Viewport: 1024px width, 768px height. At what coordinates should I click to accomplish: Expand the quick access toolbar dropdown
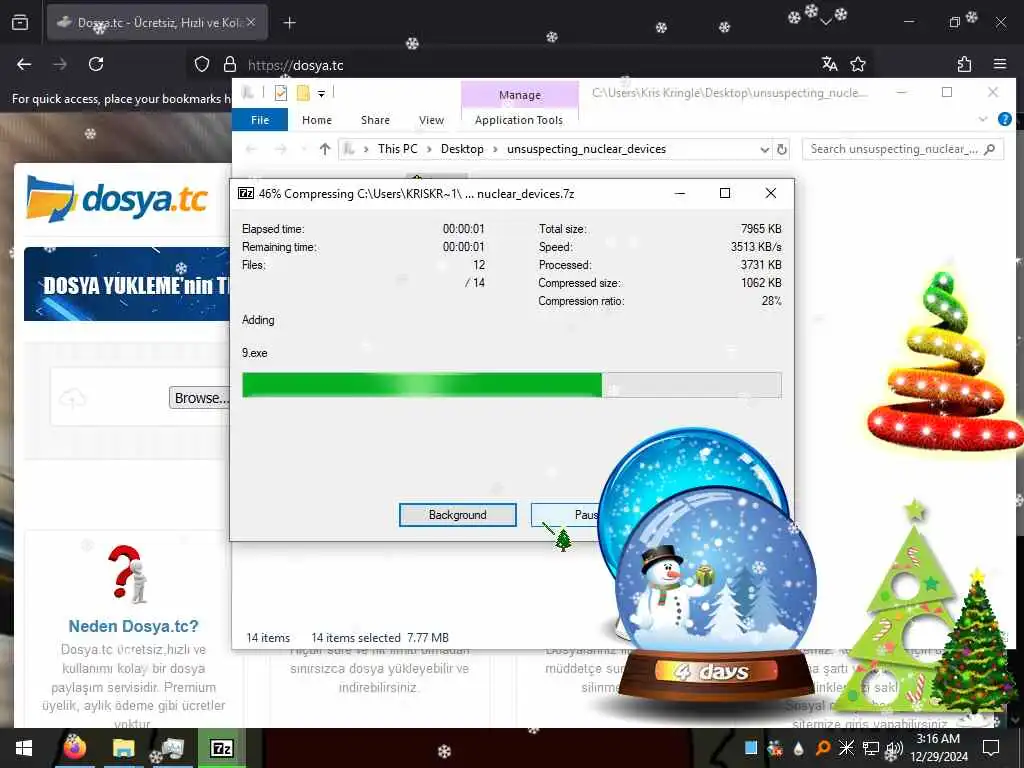(321, 94)
